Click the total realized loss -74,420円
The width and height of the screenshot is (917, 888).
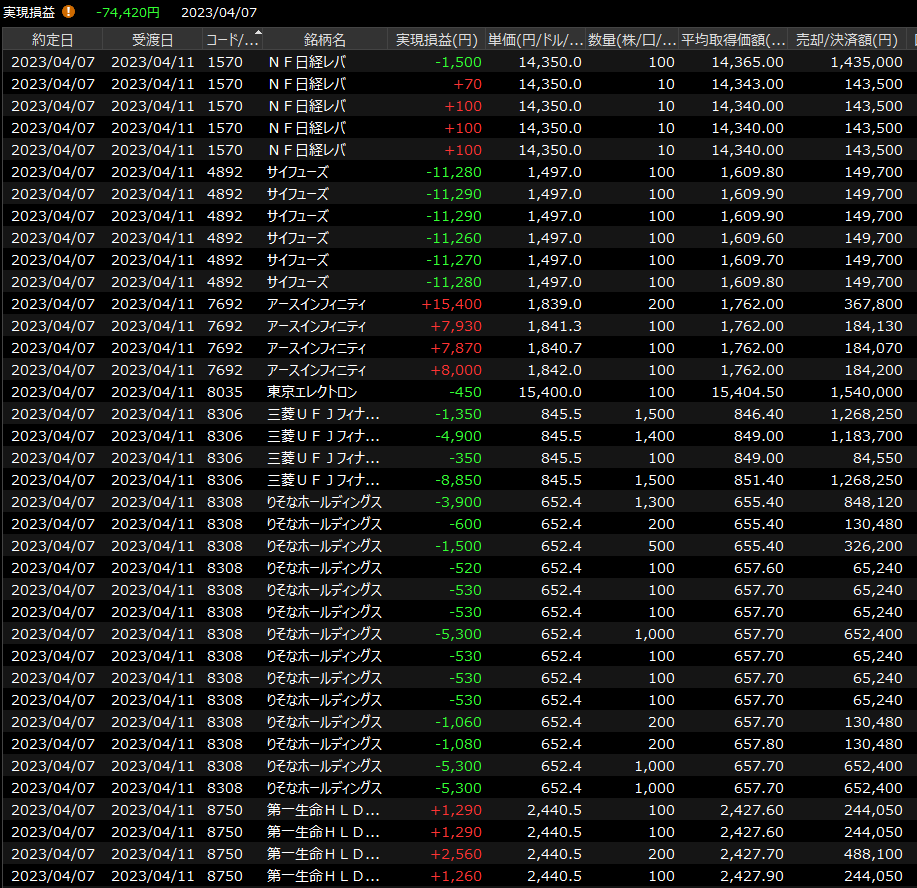tap(128, 12)
